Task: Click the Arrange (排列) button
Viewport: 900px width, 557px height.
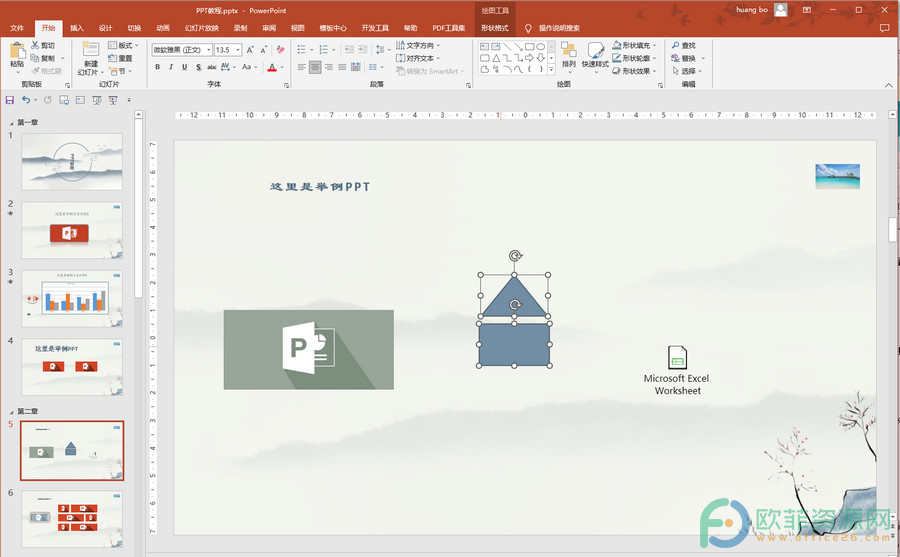Action: click(x=569, y=55)
